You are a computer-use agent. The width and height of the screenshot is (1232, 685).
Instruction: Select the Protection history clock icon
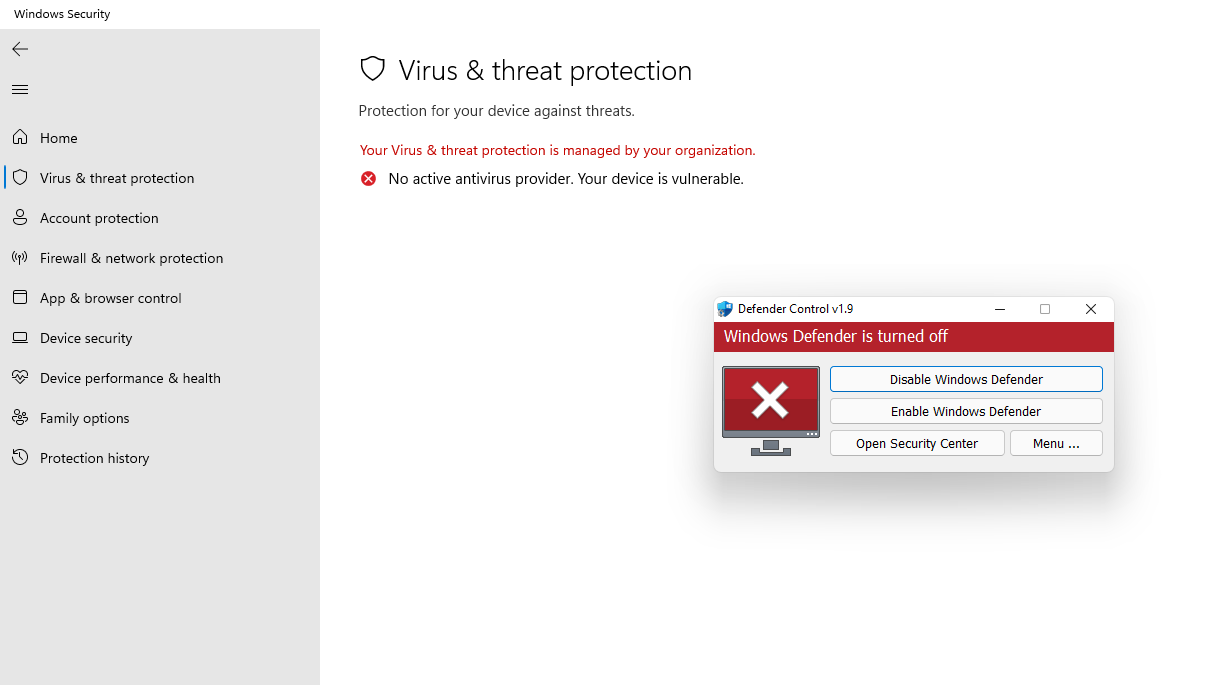coord(20,457)
